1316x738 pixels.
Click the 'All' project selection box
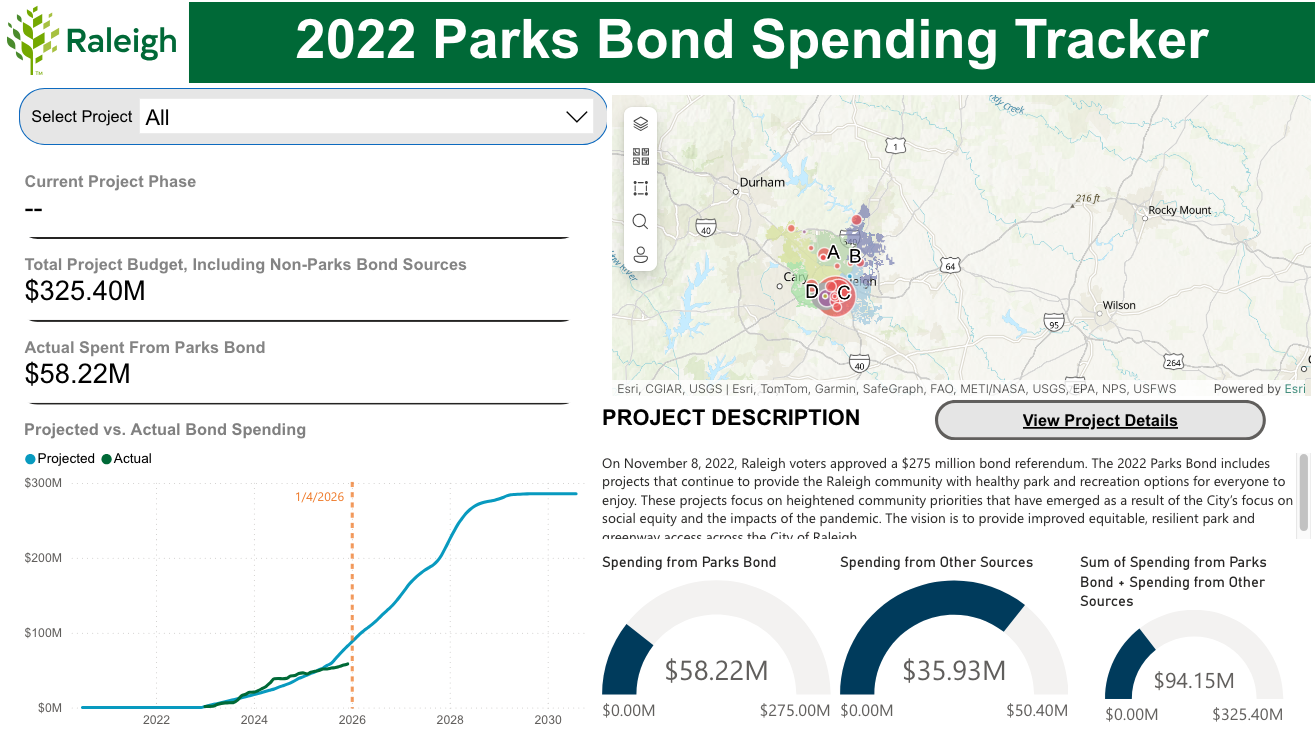(x=350, y=117)
